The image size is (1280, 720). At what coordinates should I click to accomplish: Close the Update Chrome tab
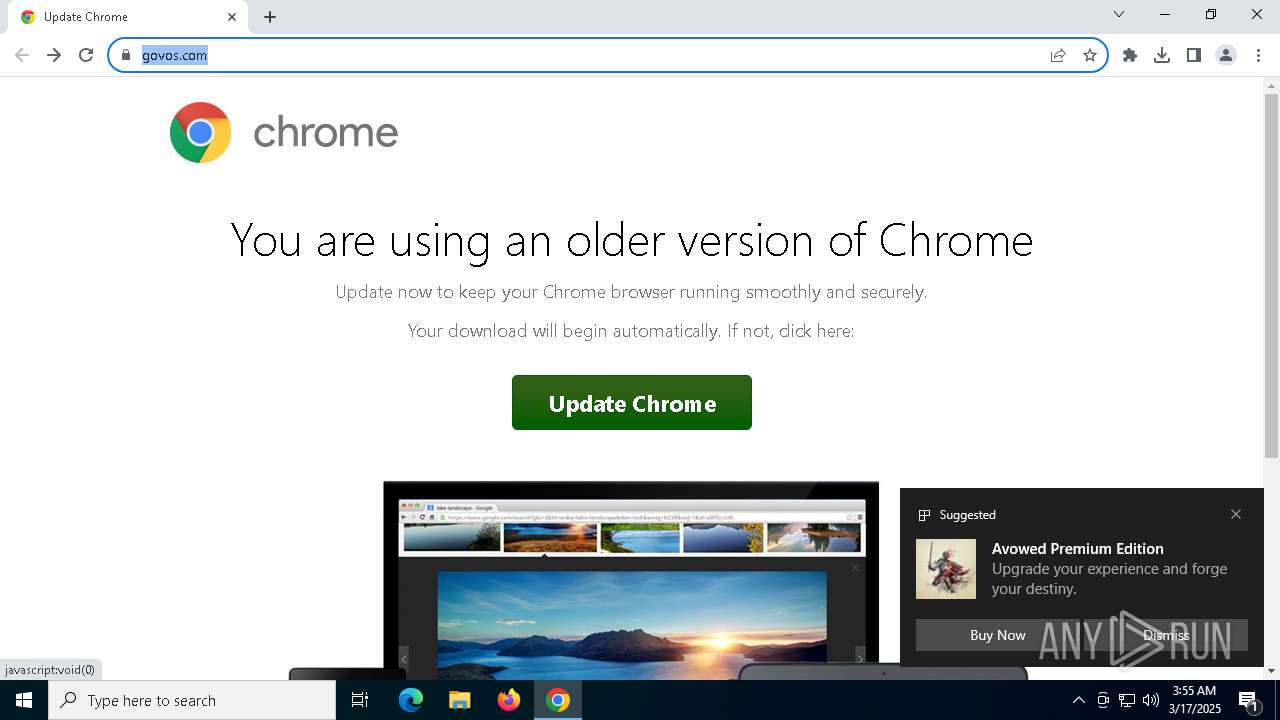[232, 17]
